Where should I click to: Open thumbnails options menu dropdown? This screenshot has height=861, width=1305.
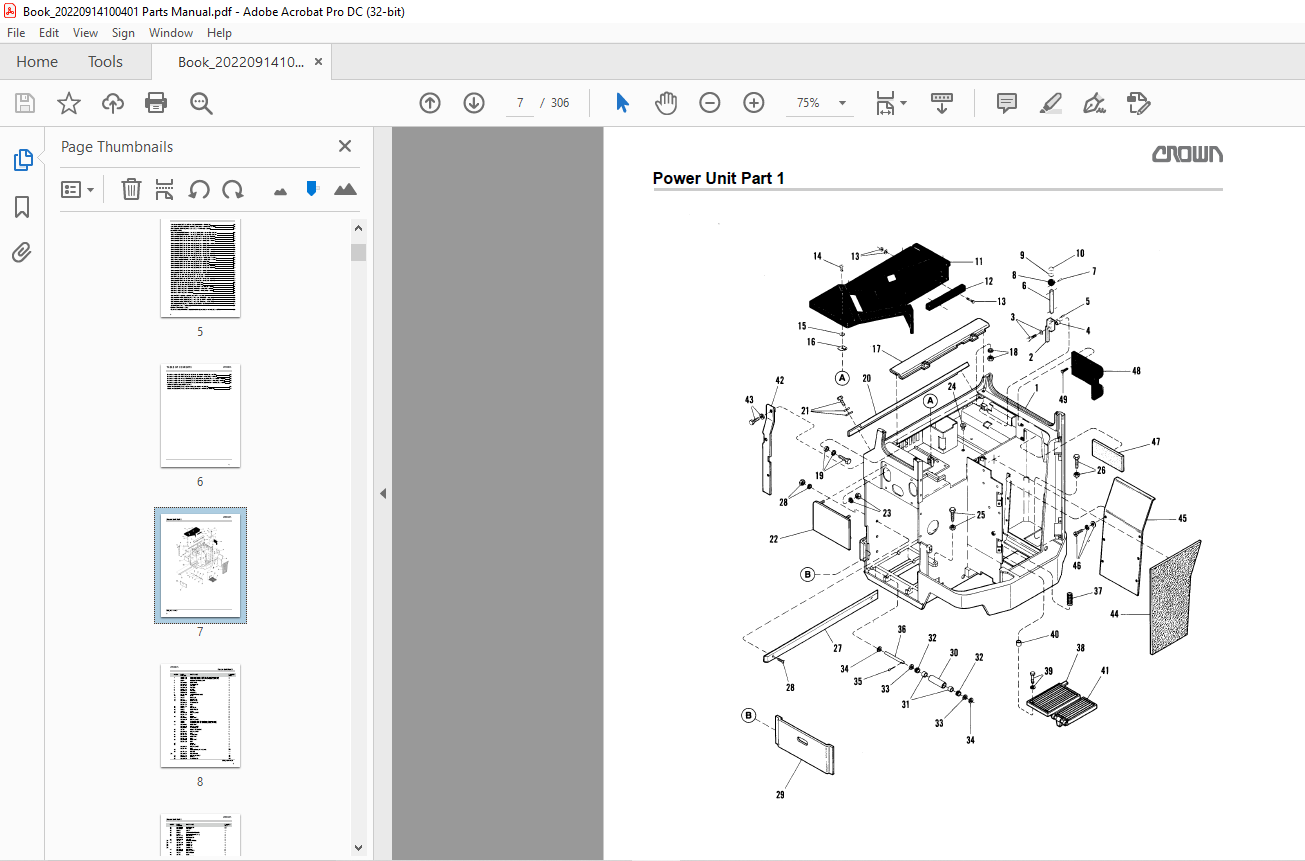(x=78, y=189)
